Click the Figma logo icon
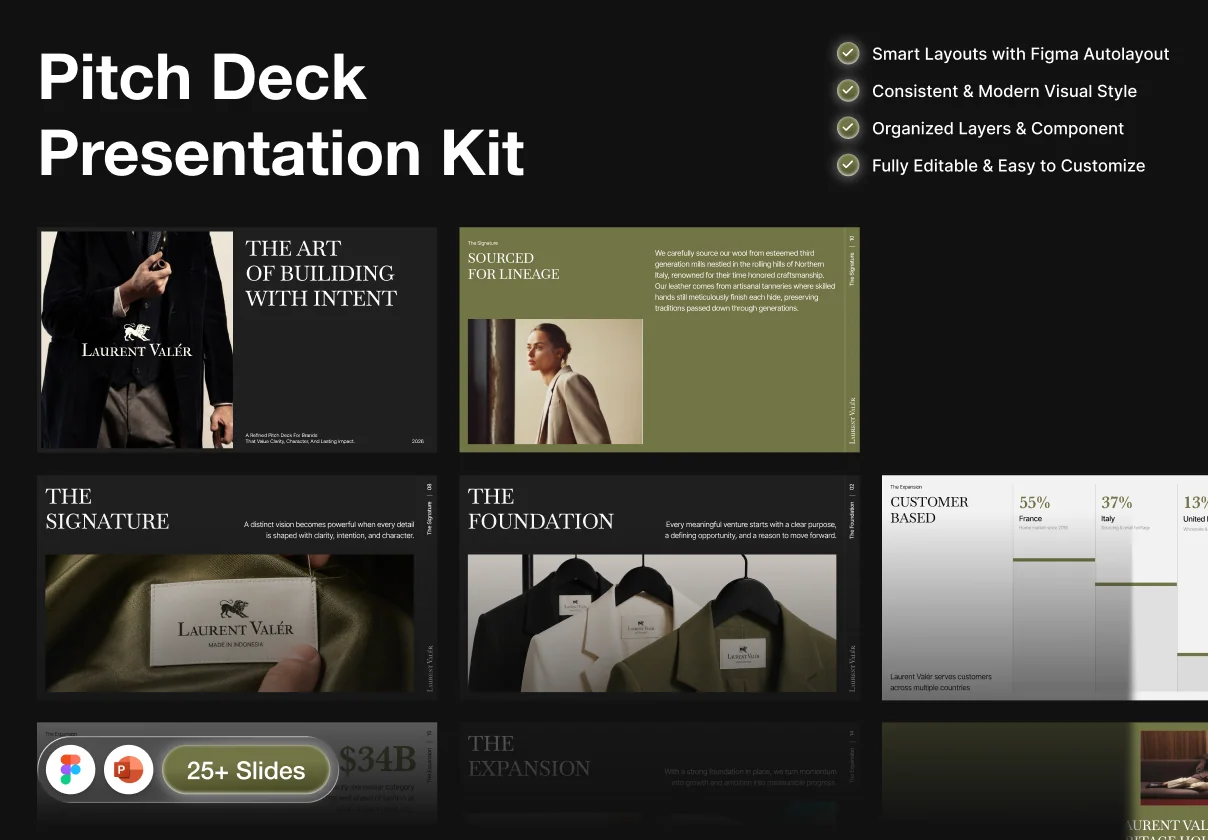The image size is (1208, 840). 71,770
